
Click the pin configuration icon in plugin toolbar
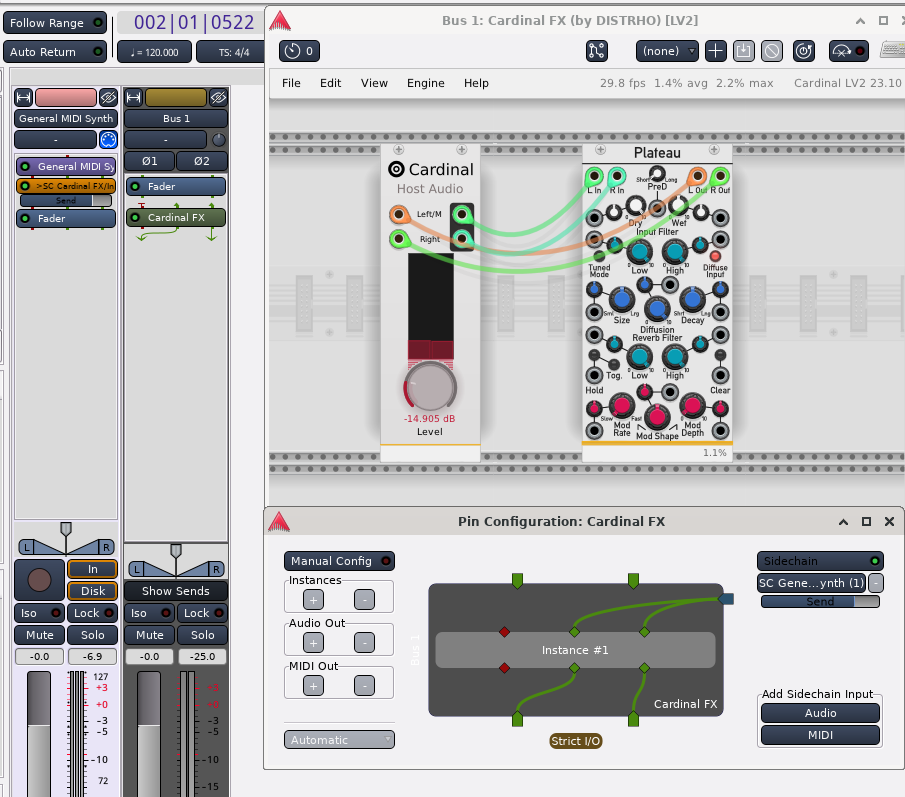[597, 51]
